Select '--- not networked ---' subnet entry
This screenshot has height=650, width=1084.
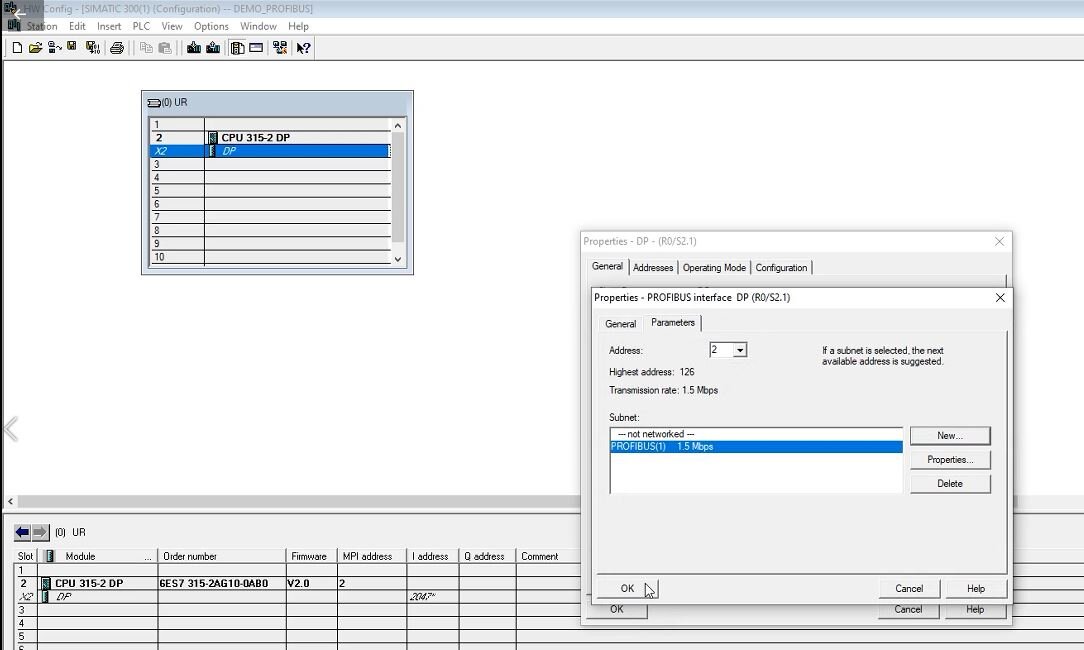click(x=756, y=434)
